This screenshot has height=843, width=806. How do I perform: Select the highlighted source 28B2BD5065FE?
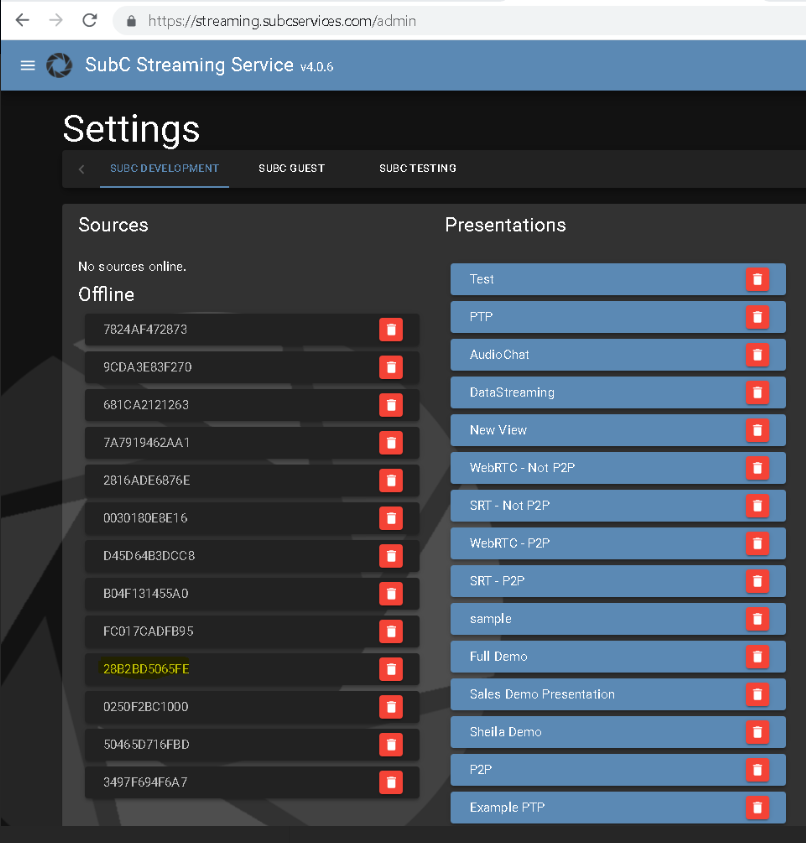tap(146, 669)
